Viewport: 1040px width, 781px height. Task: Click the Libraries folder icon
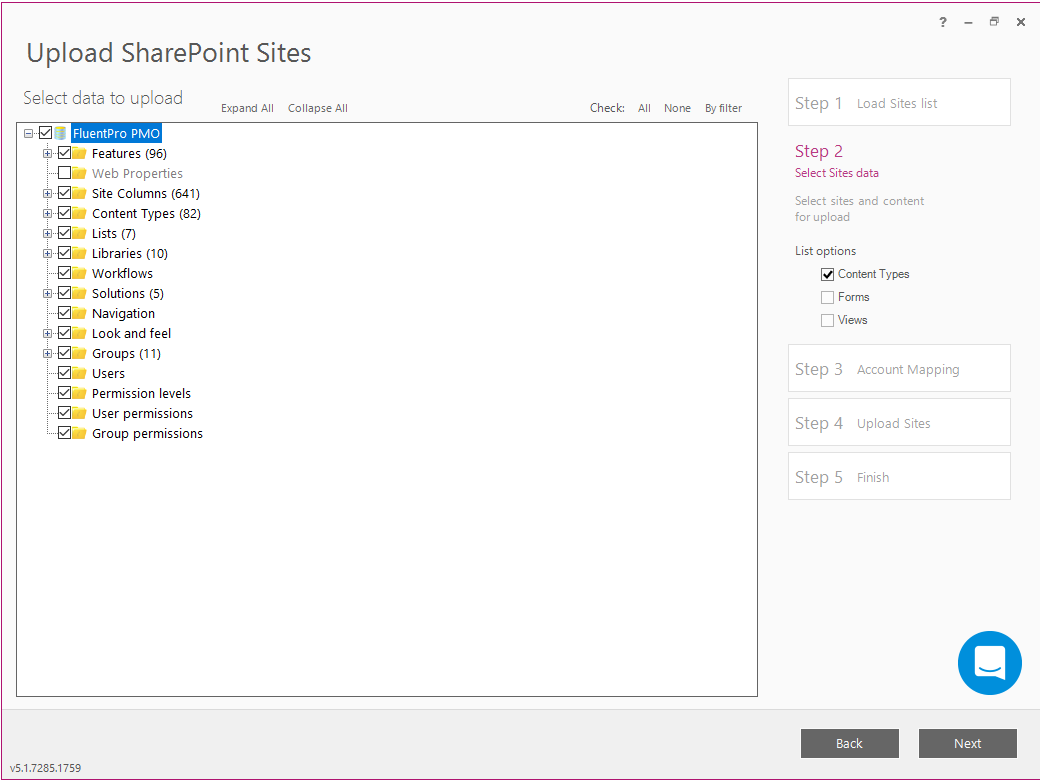(79, 253)
